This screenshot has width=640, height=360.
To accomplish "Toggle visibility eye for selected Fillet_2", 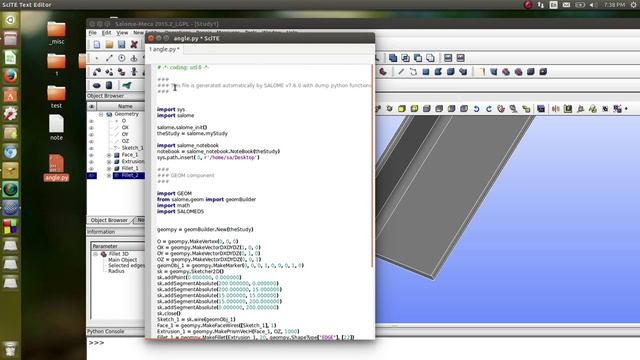I will click(91, 176).
